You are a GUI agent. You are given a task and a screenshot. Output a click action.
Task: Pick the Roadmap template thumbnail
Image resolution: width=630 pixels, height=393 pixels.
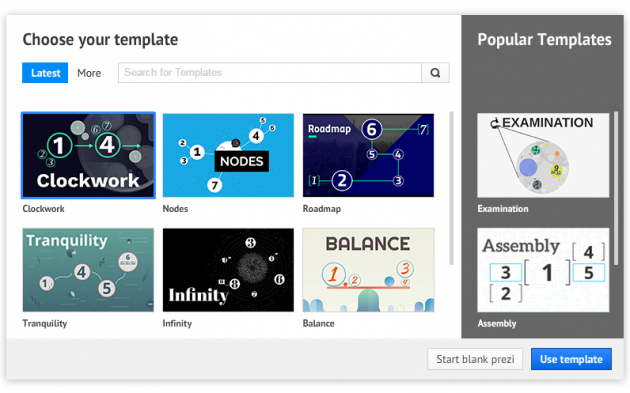(368, 156)
